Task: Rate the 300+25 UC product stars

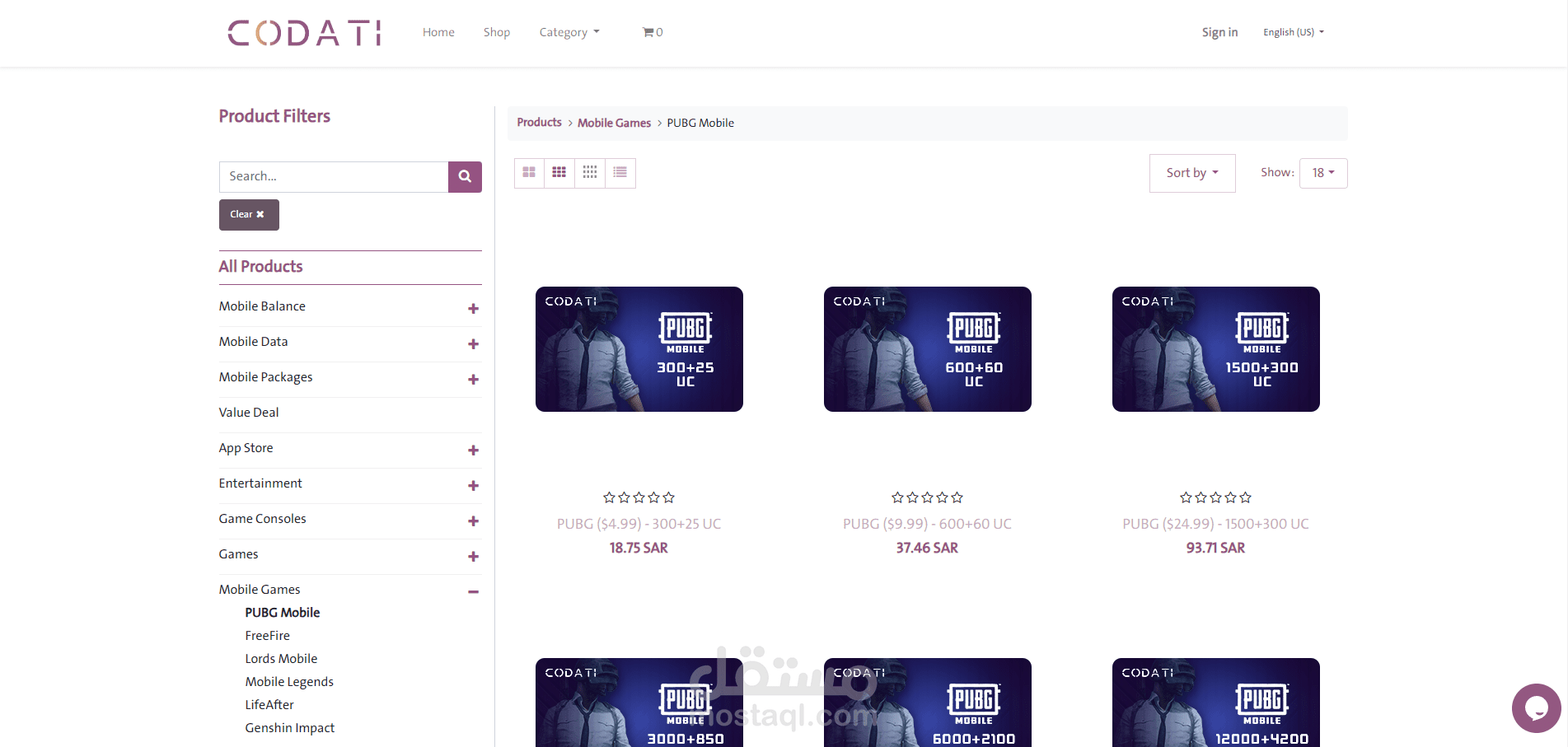Action: click(639, 497)
